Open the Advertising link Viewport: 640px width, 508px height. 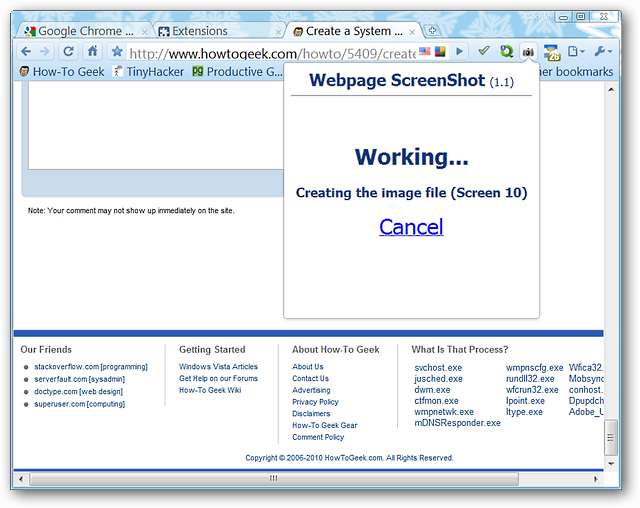pos(311,390)
